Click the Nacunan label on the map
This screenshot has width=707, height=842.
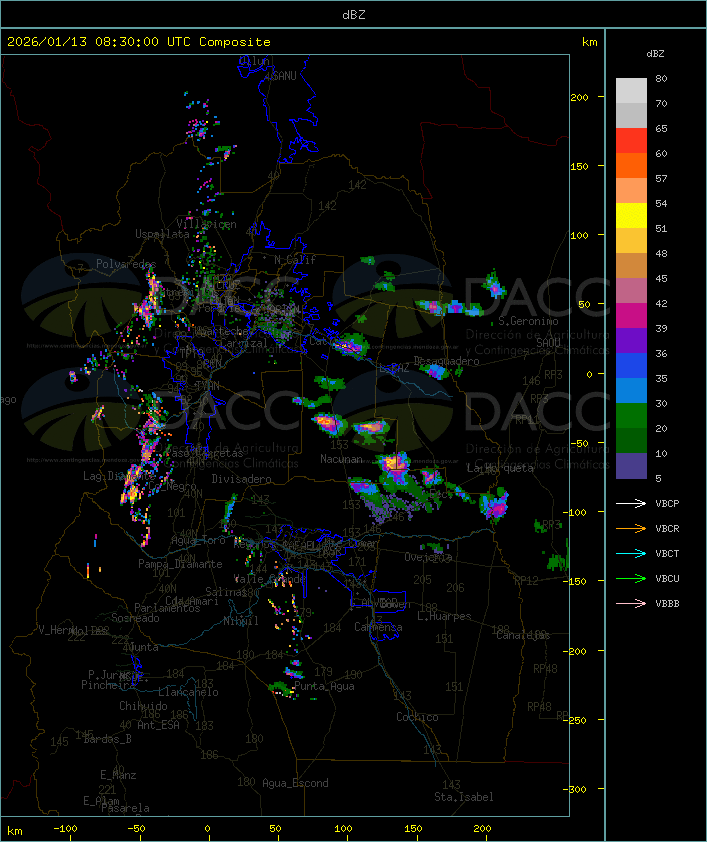[342, 459]
